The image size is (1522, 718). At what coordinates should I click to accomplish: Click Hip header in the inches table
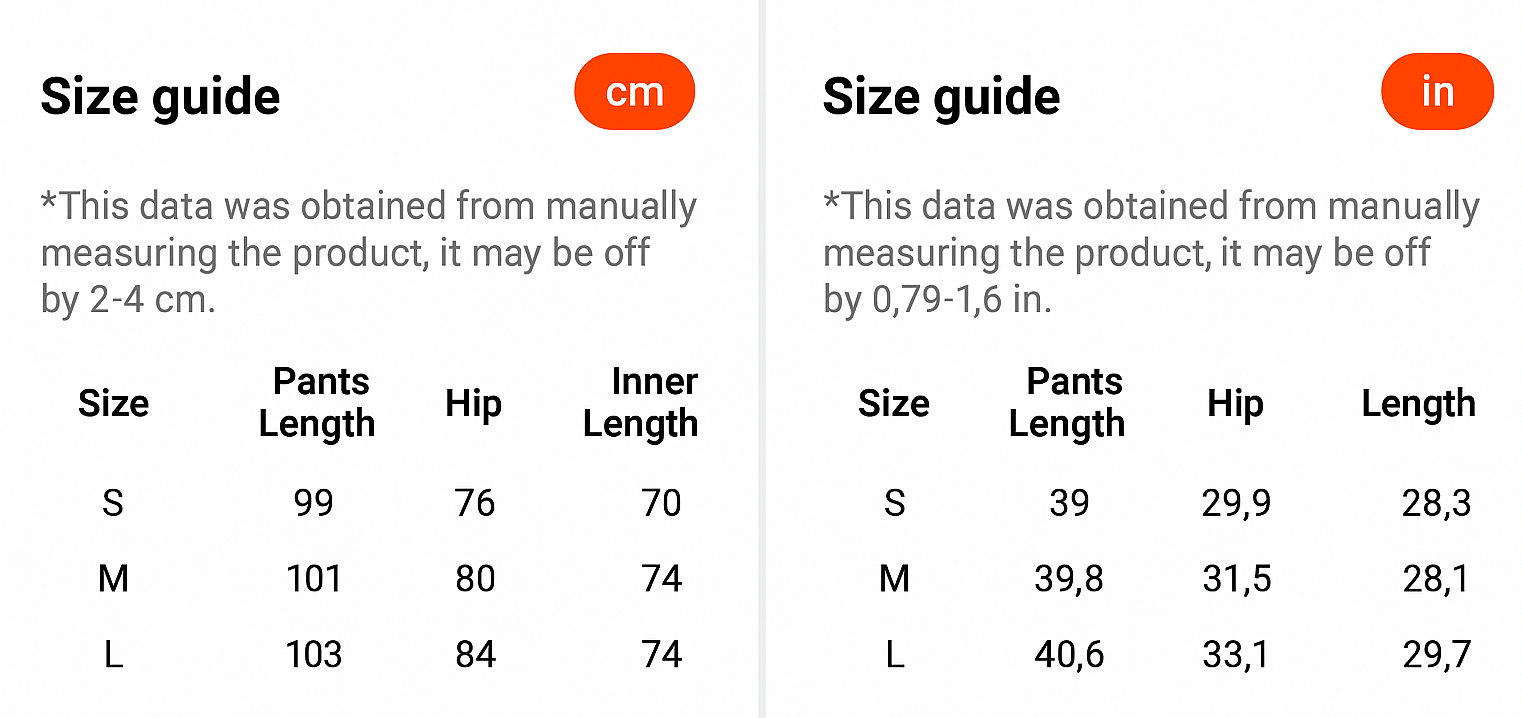(1235, 403)
